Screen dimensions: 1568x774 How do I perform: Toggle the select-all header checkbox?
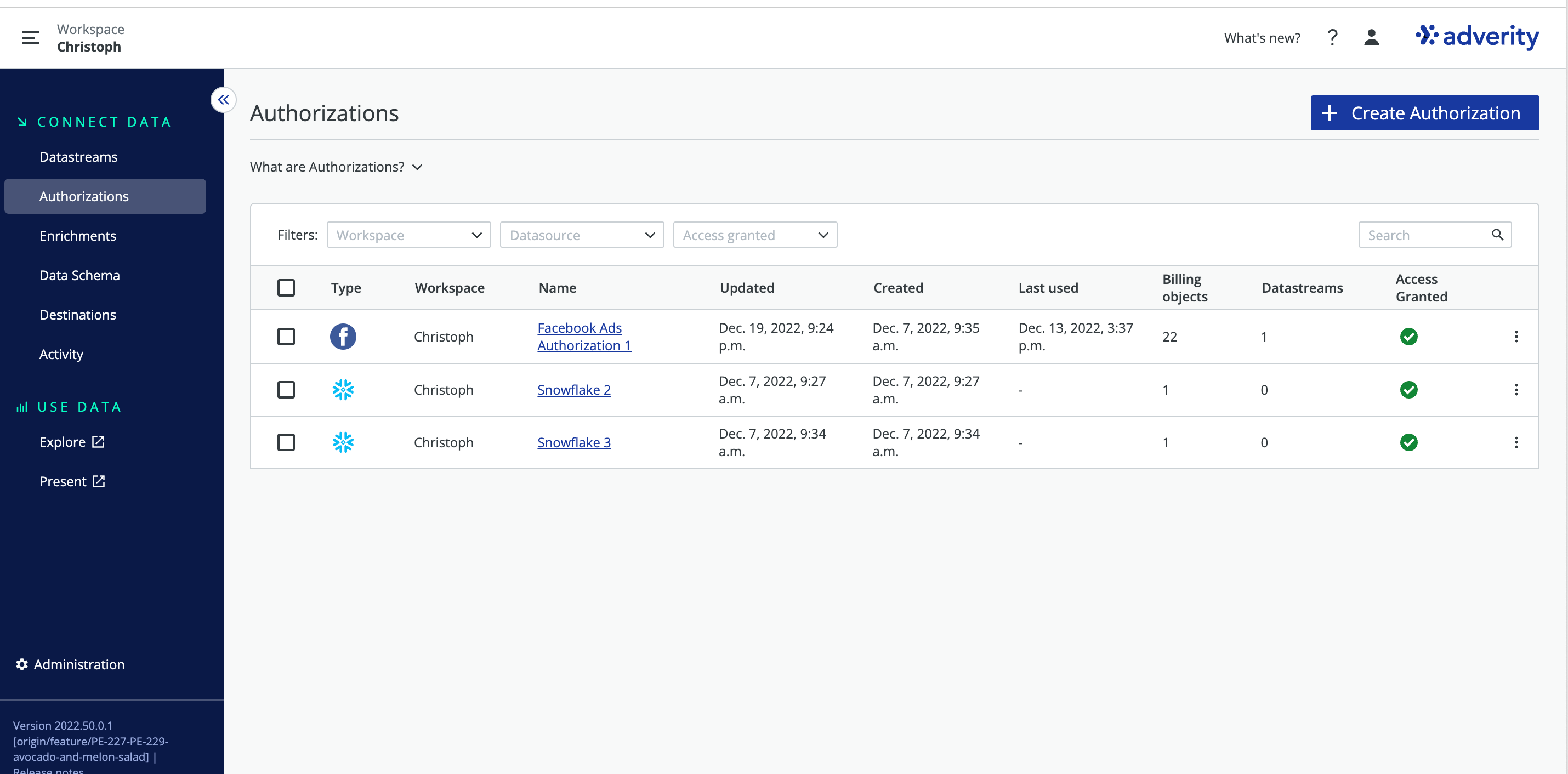[x=286, y=288]
